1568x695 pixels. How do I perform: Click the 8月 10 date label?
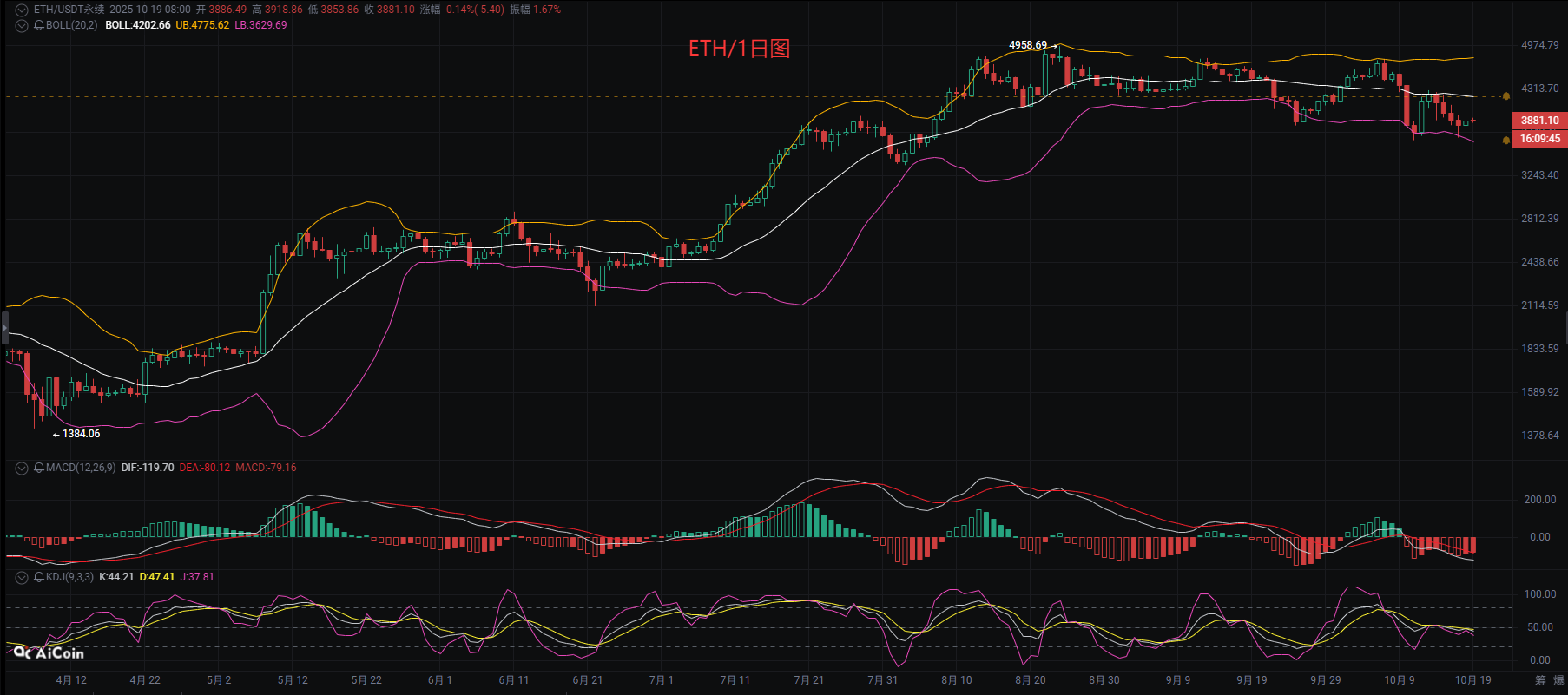click(x=957, y=680)
